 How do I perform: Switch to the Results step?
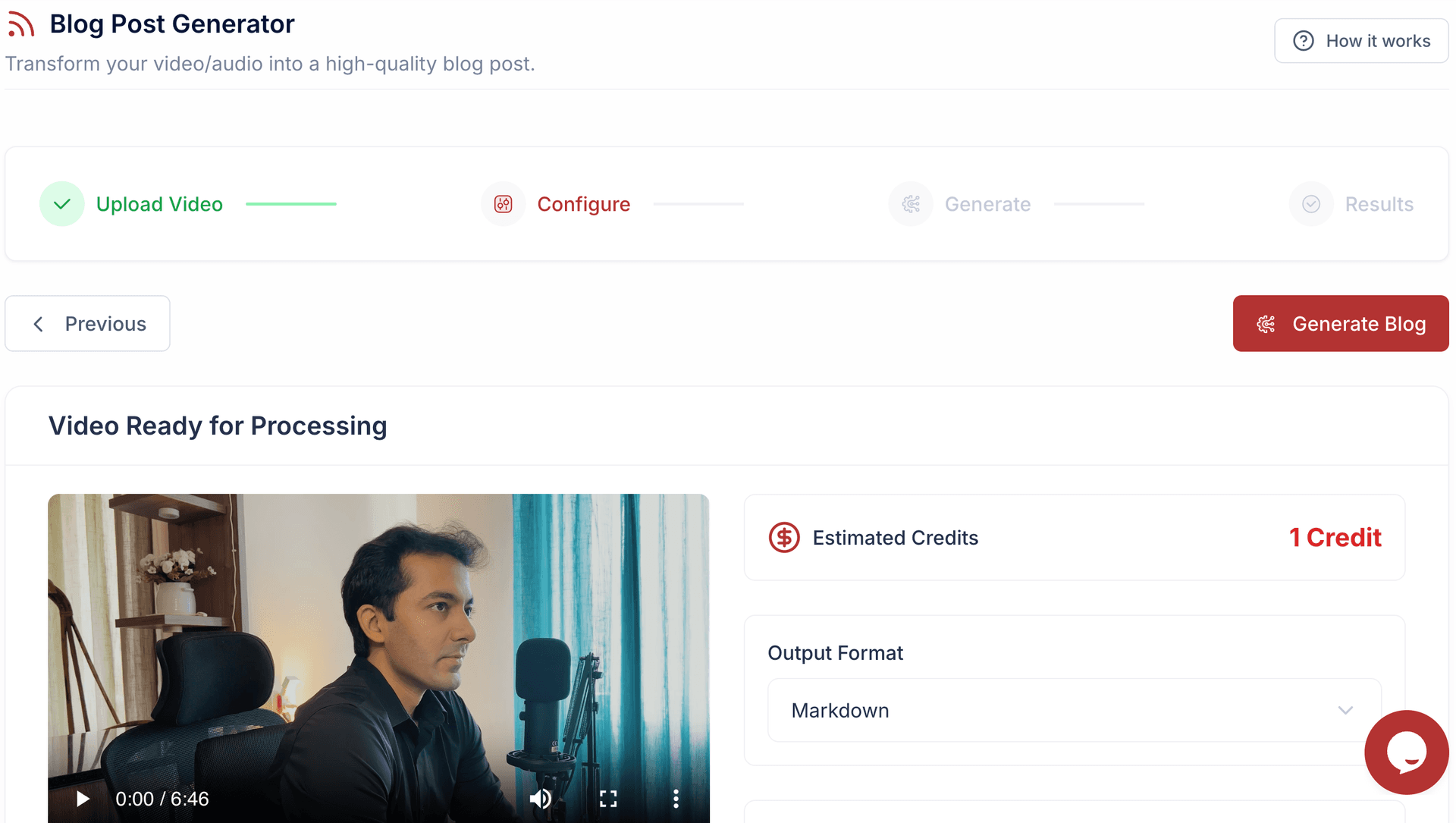pyautogui.click(x=1379, y=203)
